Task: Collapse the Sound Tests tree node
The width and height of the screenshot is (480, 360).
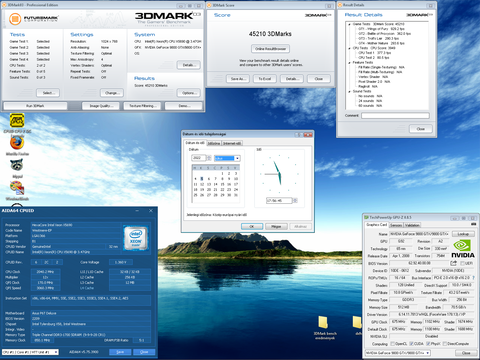Action: pyautogui.click(x=349, y=91)
